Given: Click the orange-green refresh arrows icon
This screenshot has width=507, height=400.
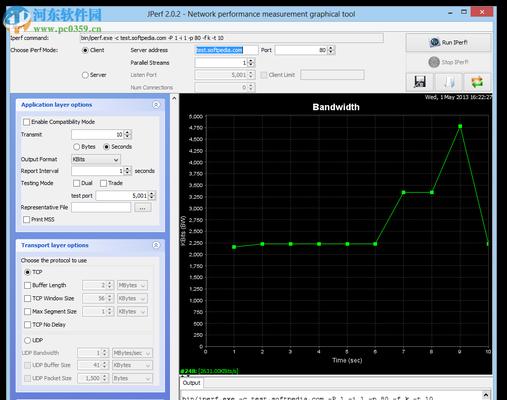Looking at the screenshot, I should [x=477, y=82].
